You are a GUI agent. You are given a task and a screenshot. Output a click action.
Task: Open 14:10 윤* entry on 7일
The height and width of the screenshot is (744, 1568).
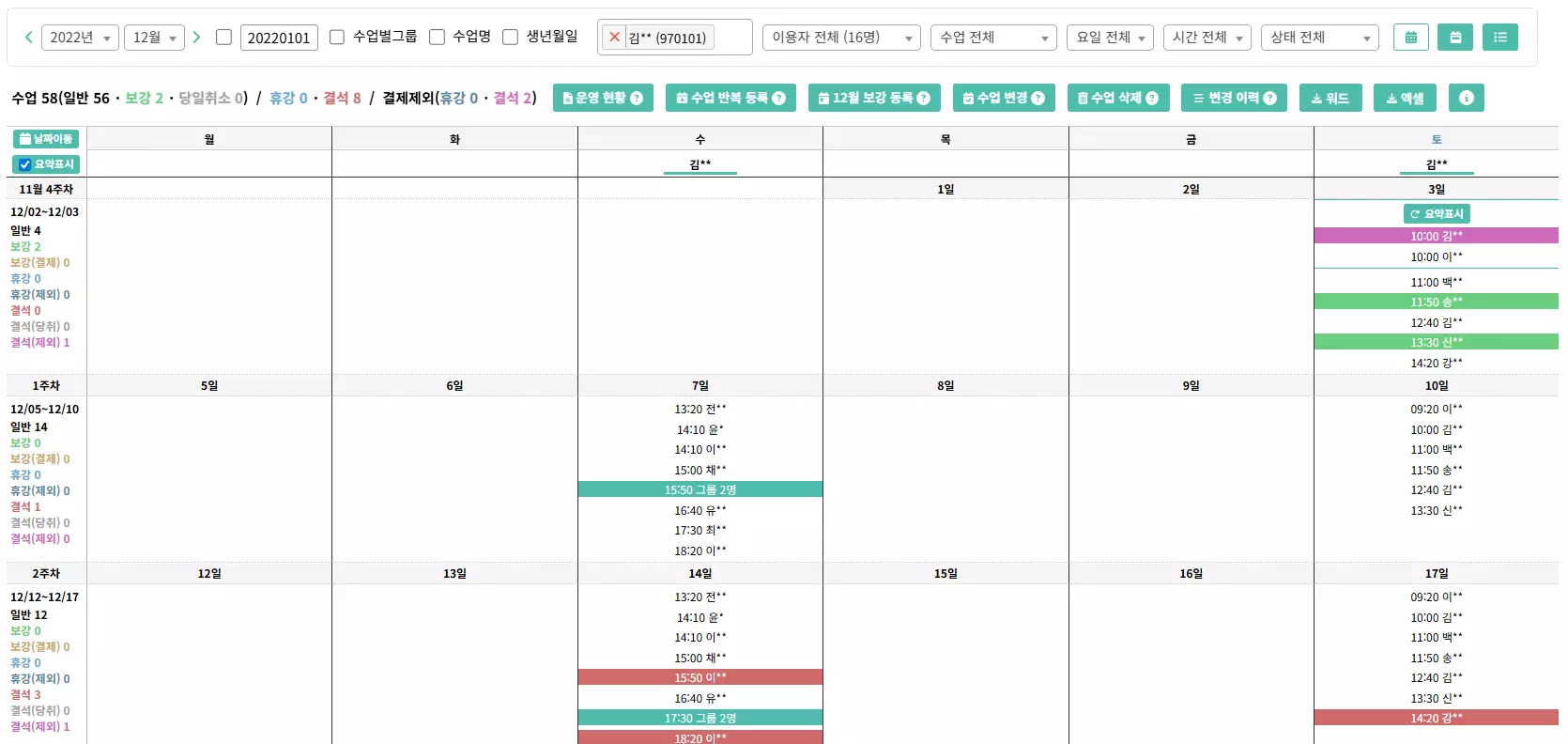coord(700,430)
